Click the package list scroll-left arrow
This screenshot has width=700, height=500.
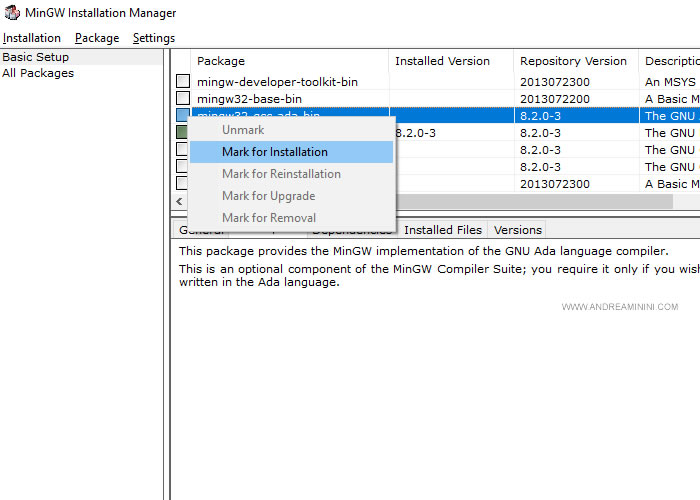point(179,202)
